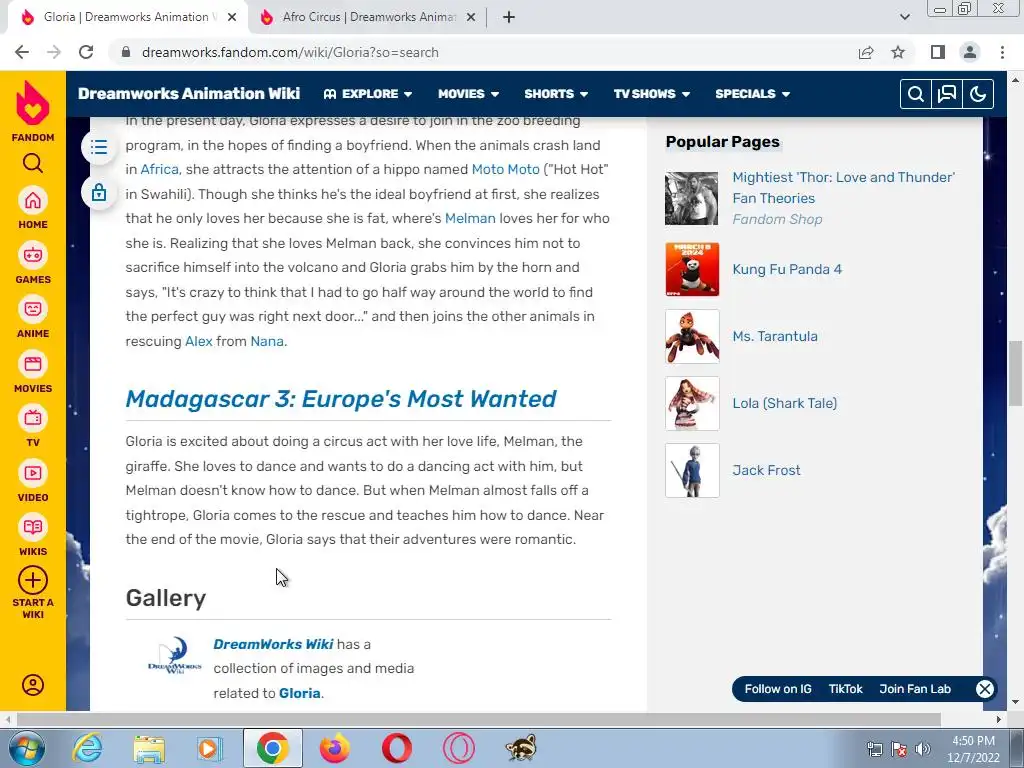Open the Africa link
Image resolution: width=1024 pixels, height=768 pixels.
pyautogui.click(x=159, y=169)
